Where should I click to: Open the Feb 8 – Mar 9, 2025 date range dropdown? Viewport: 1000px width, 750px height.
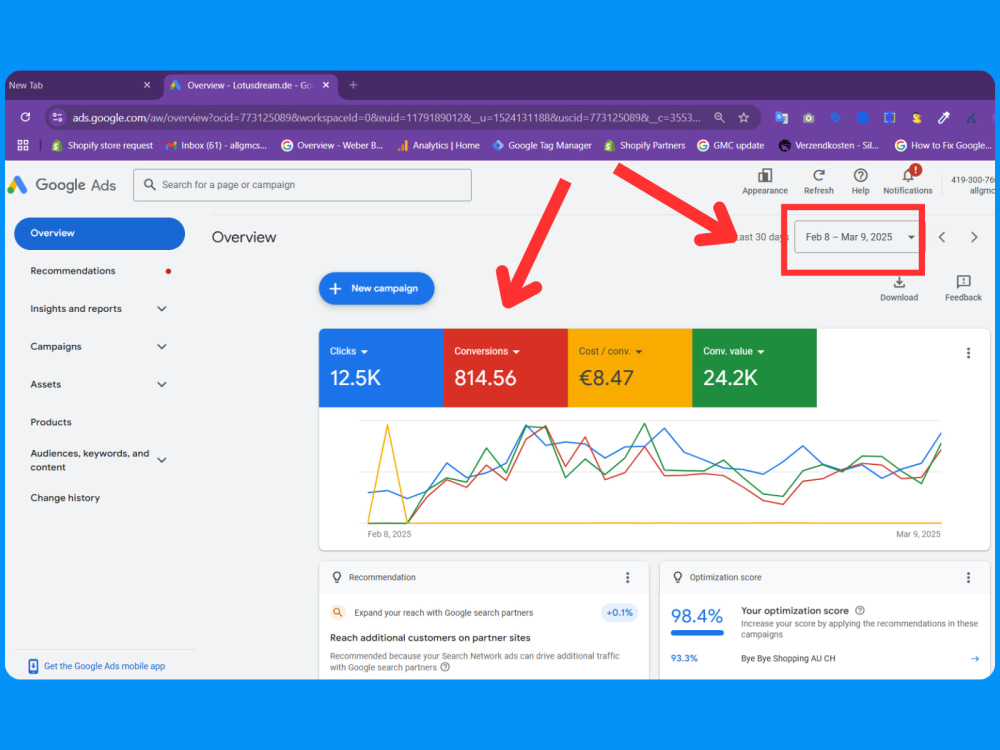point(858,237)
